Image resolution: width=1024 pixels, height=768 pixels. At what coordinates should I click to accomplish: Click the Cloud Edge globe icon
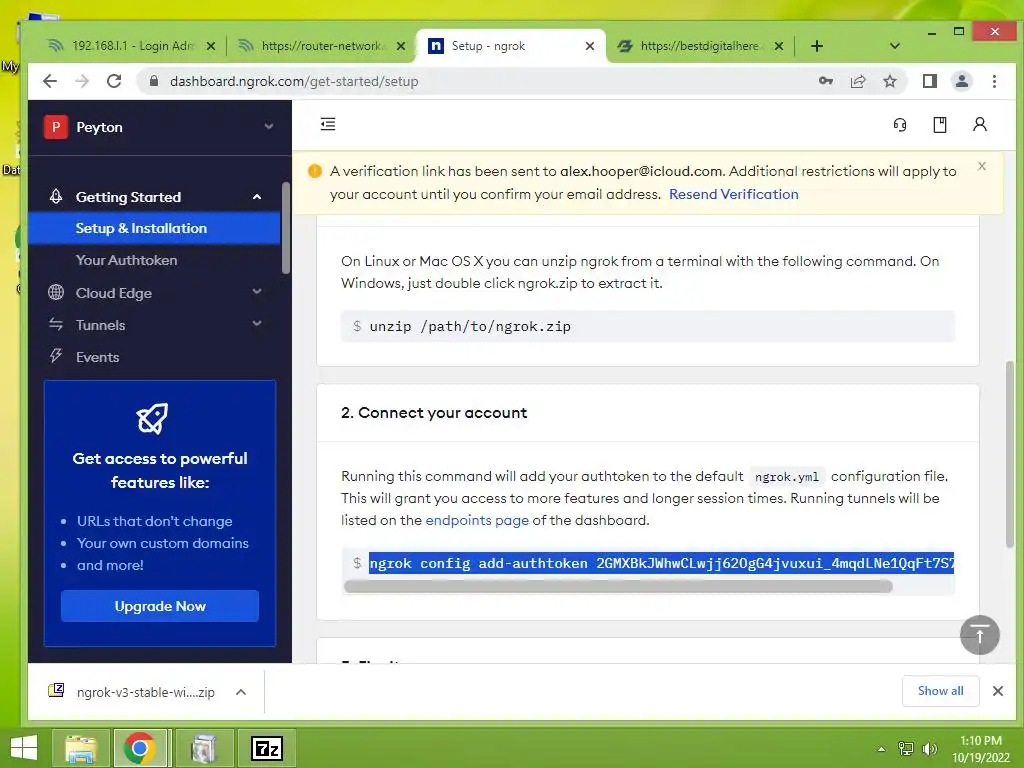pyautogui.click(x=56, y=292)
